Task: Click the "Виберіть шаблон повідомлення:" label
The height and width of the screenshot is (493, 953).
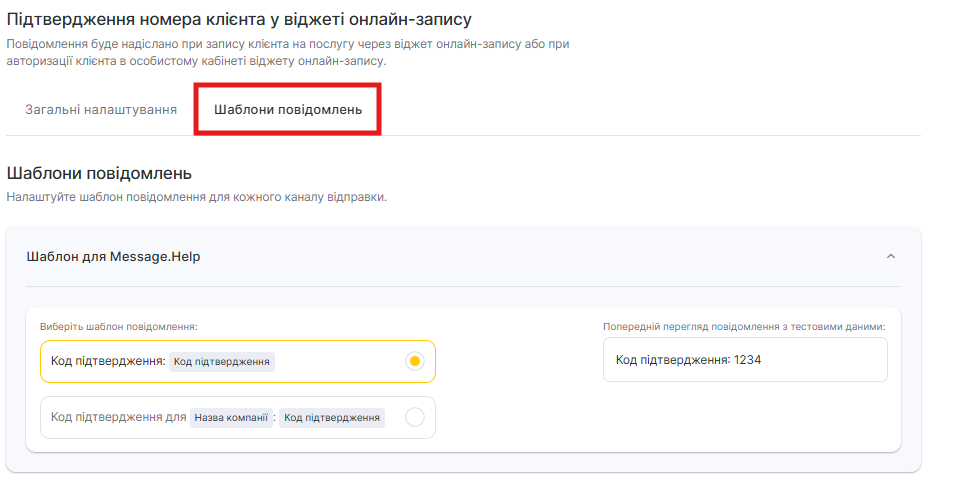Action: pos(119,326)
